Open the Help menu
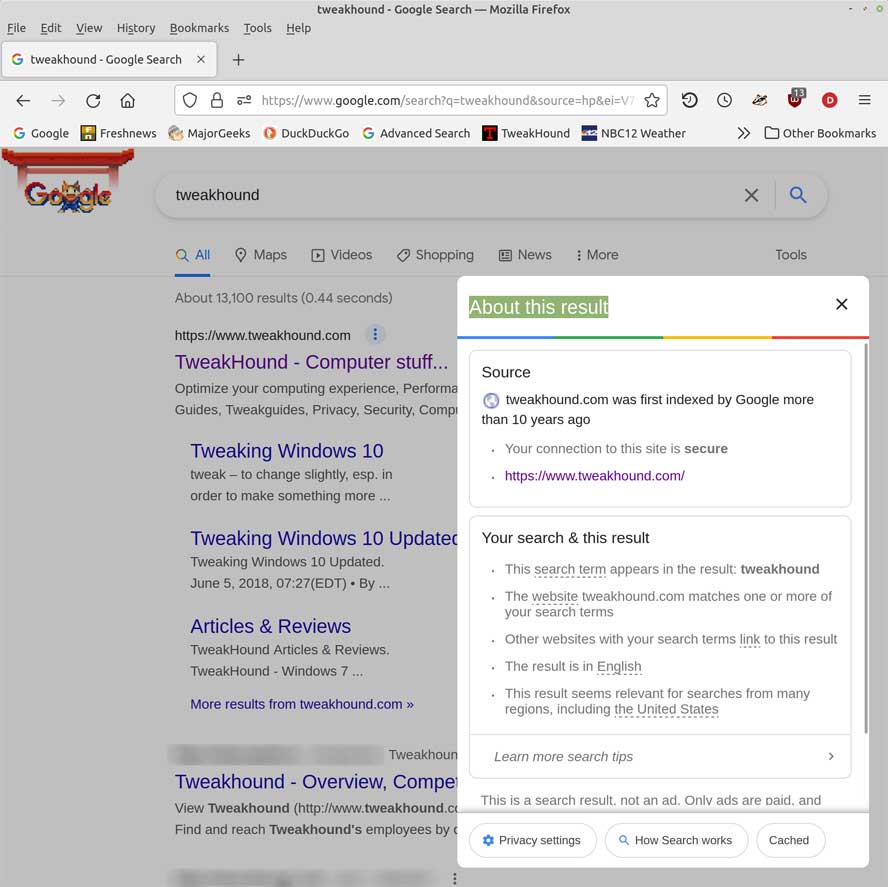 [x=298, y=28]
